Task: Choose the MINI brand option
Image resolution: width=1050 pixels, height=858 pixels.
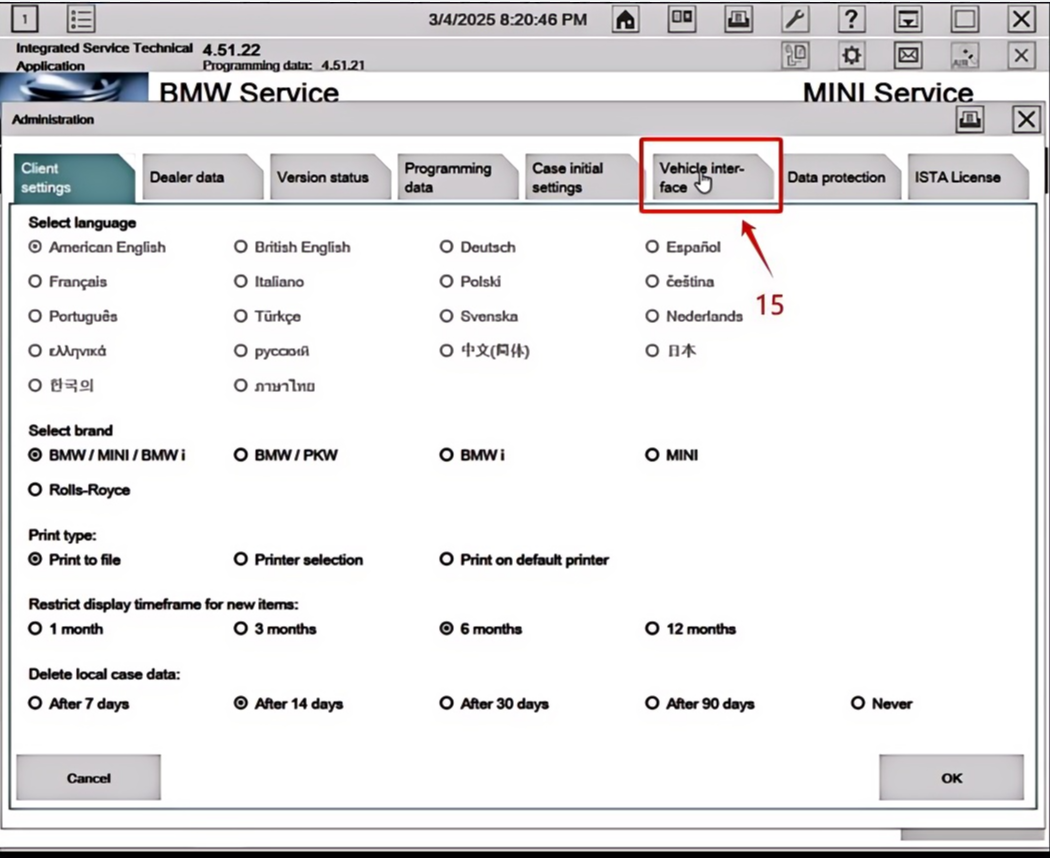Action: pos(653,455)
